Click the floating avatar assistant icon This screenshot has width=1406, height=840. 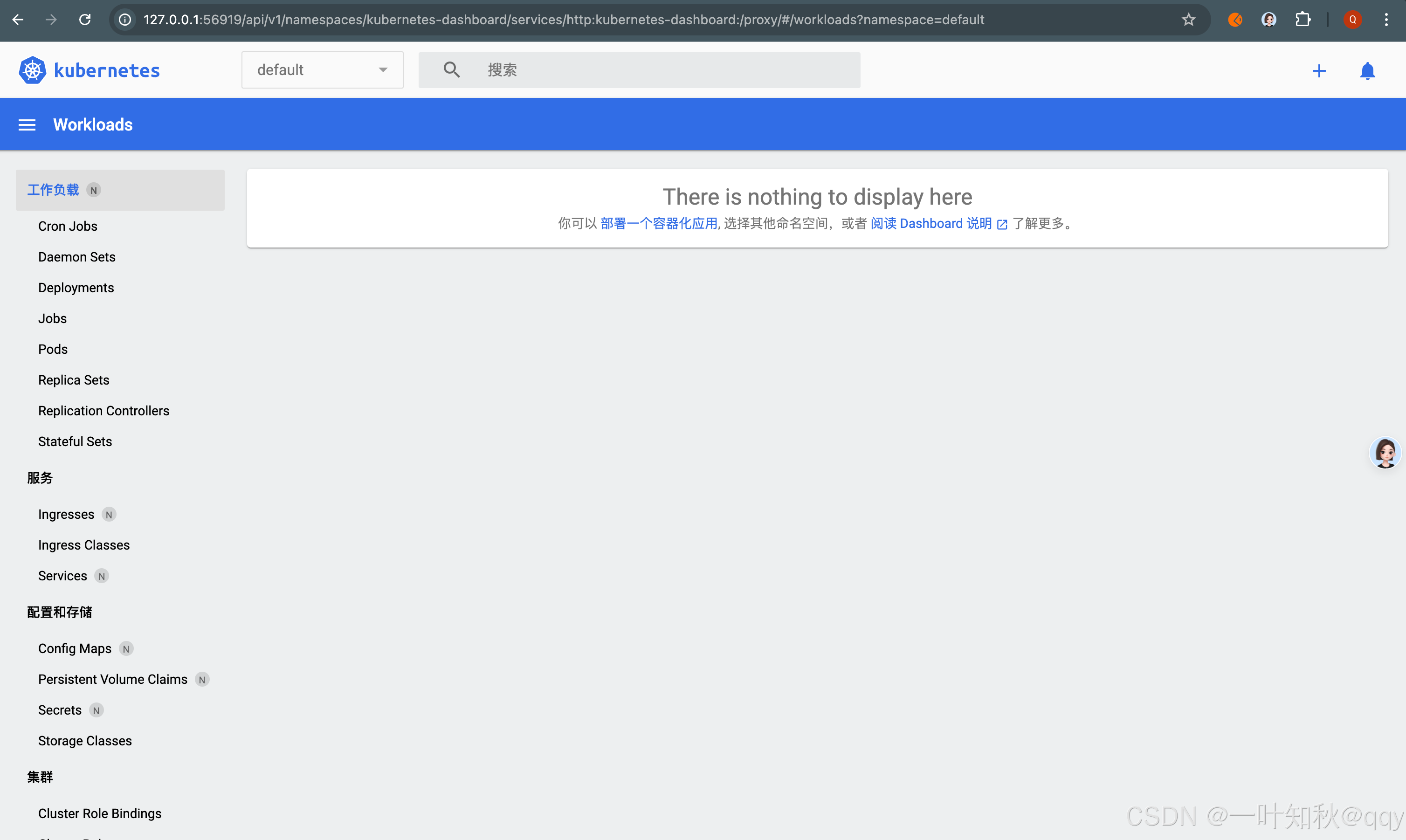tap(1385, 453)
